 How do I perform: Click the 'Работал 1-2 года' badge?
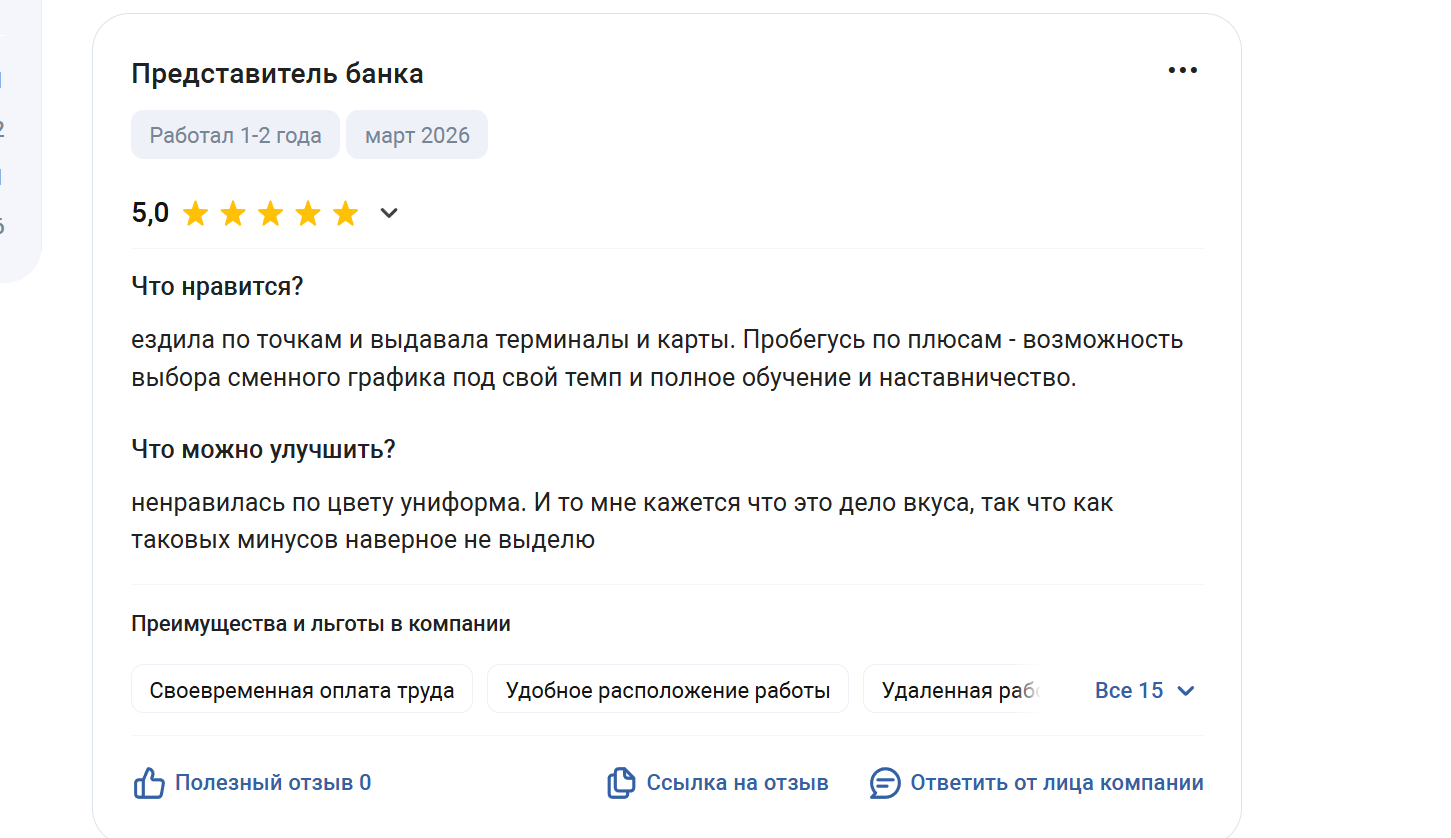pyautogui.click(x=235, y=135)
